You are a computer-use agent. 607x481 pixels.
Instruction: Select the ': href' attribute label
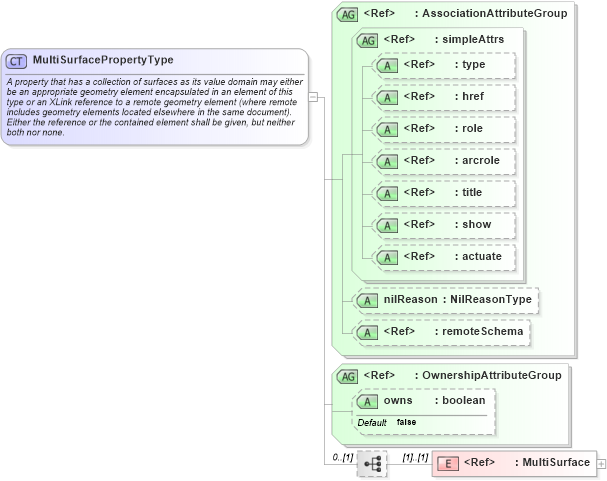(x=469, y=96)
